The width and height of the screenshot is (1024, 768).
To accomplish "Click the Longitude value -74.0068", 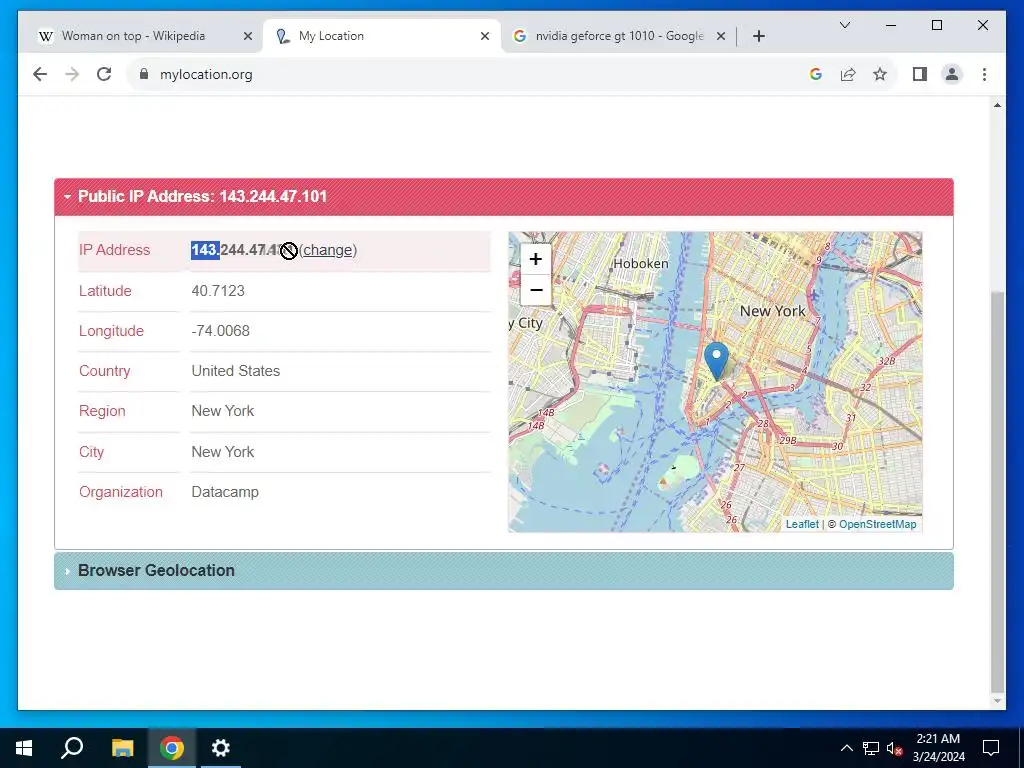I will click(x=221, y=331).
